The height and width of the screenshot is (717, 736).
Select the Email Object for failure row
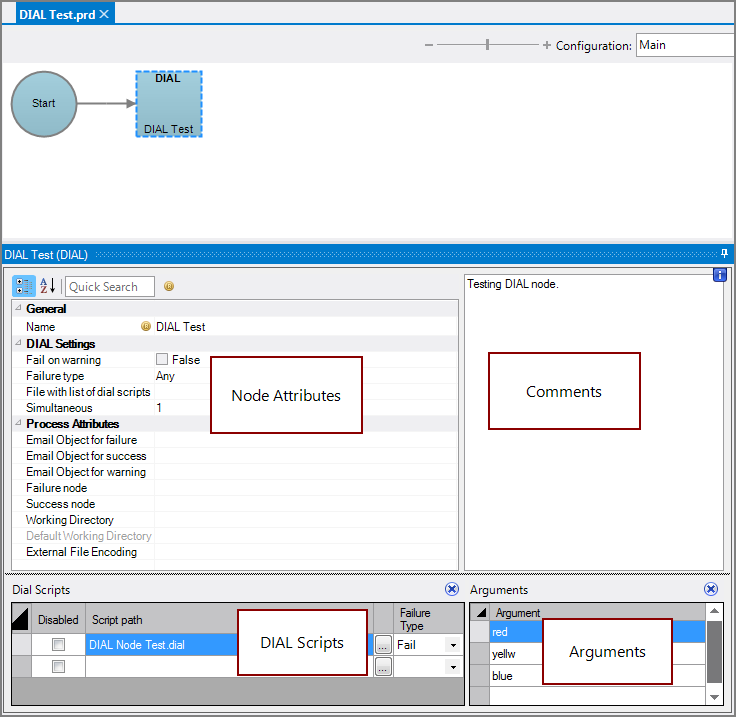[235, 440]
